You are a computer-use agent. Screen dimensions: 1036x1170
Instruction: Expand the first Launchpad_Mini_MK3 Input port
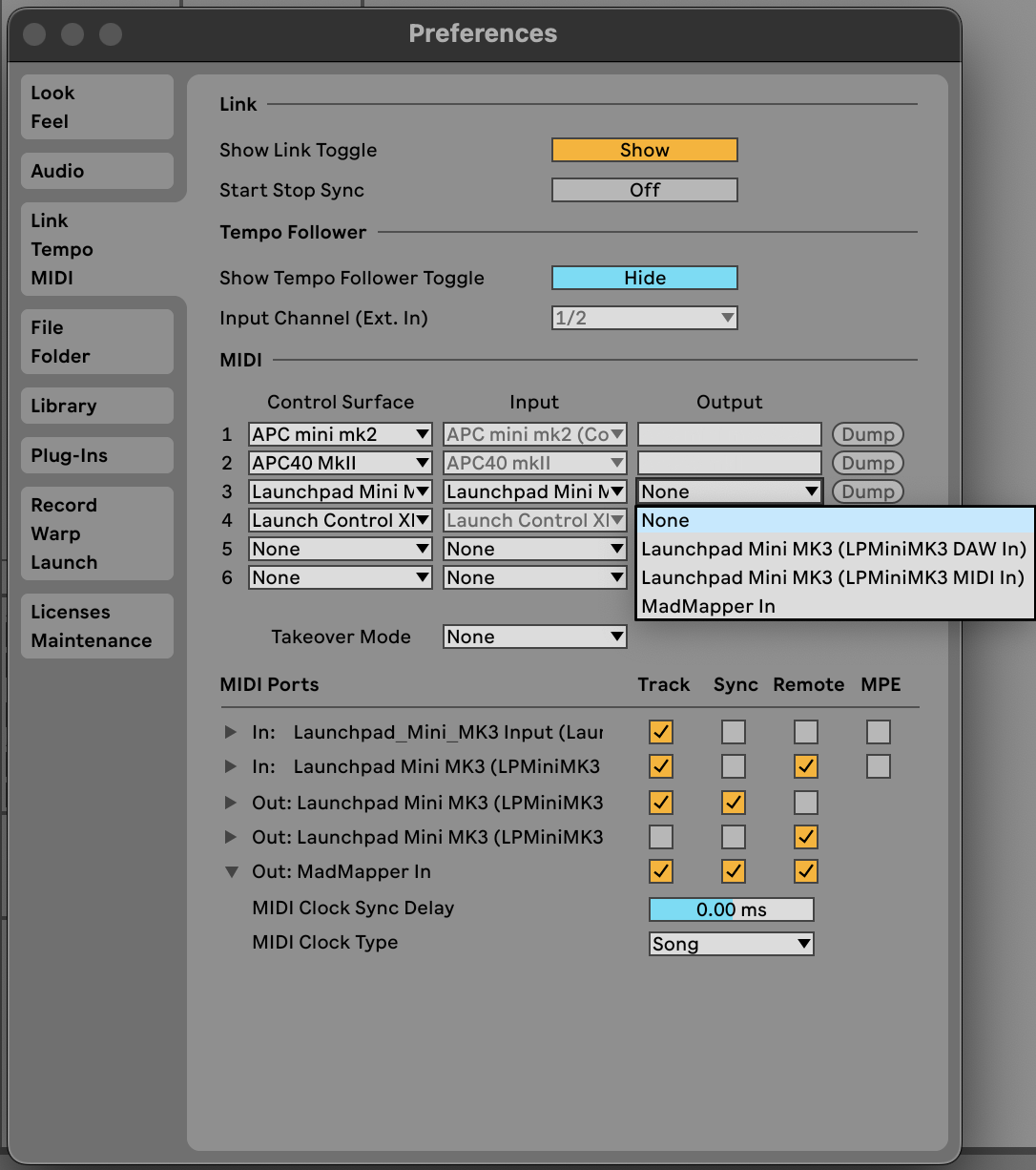click(x=230, y=732)
